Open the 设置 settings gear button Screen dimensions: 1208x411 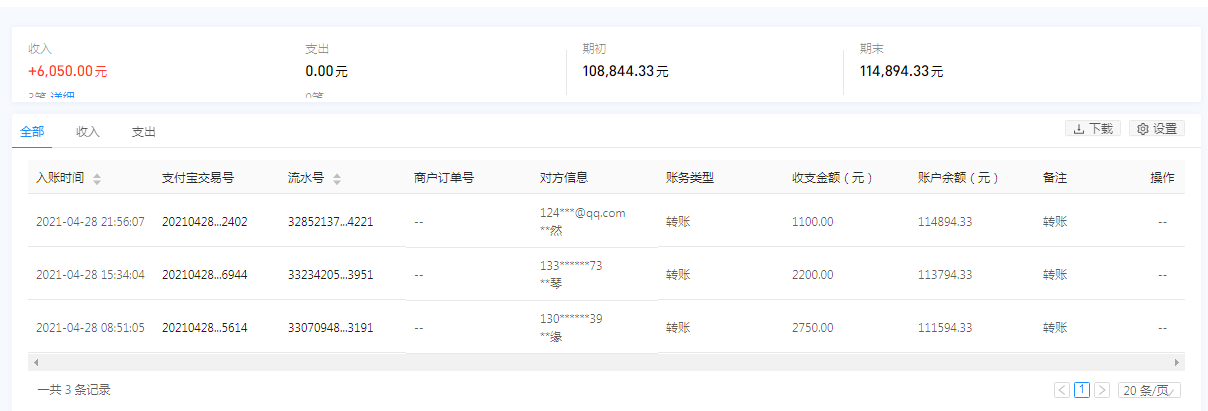[x=1157, y=129]
